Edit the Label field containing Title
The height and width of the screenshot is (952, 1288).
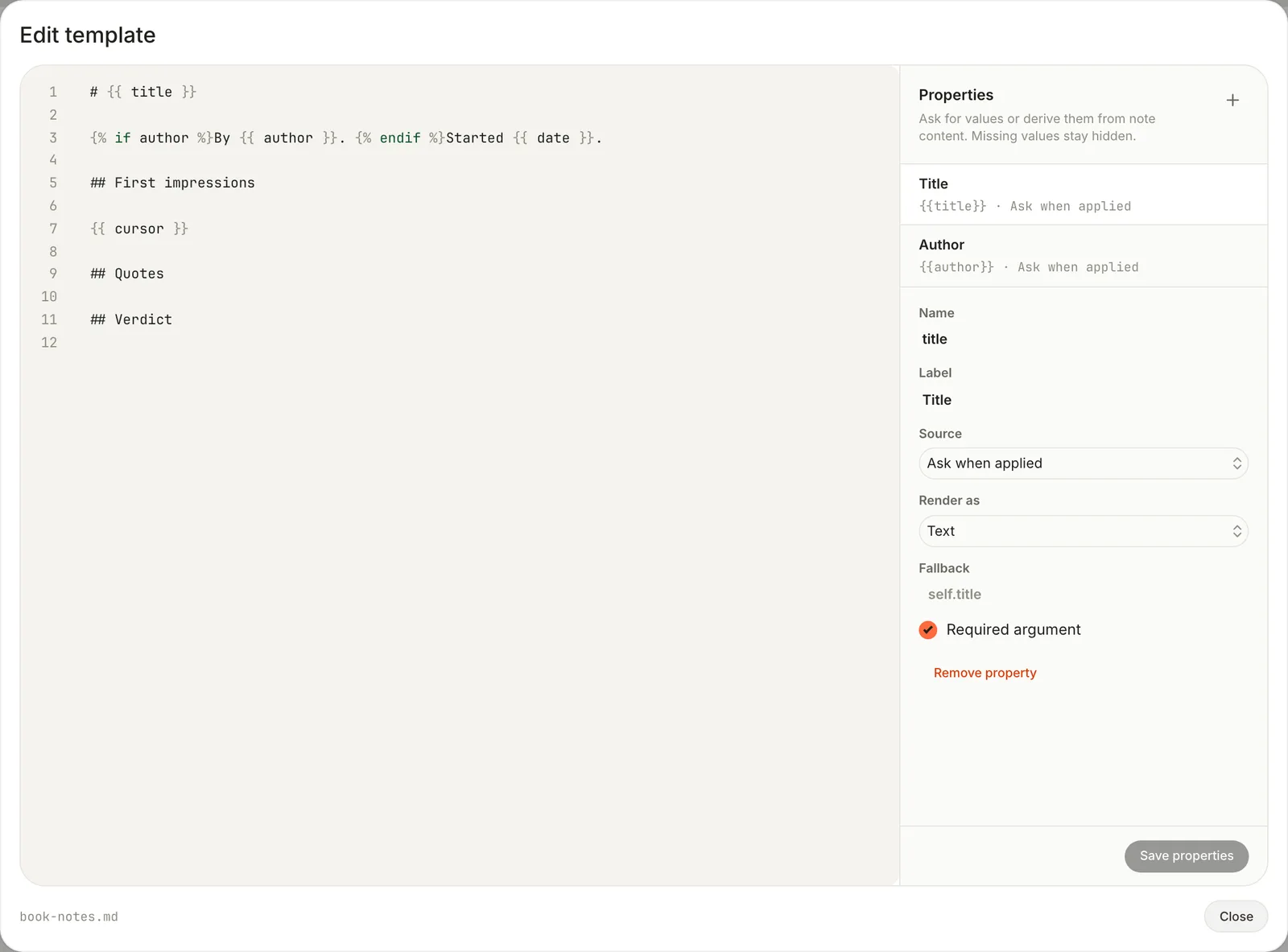(x=1083, y=400)
